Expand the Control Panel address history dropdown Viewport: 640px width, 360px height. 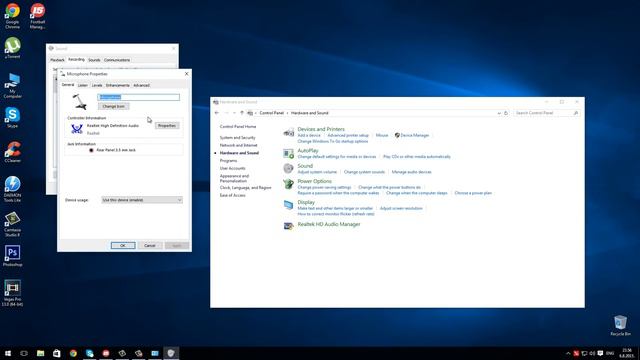tap(499, 113)
